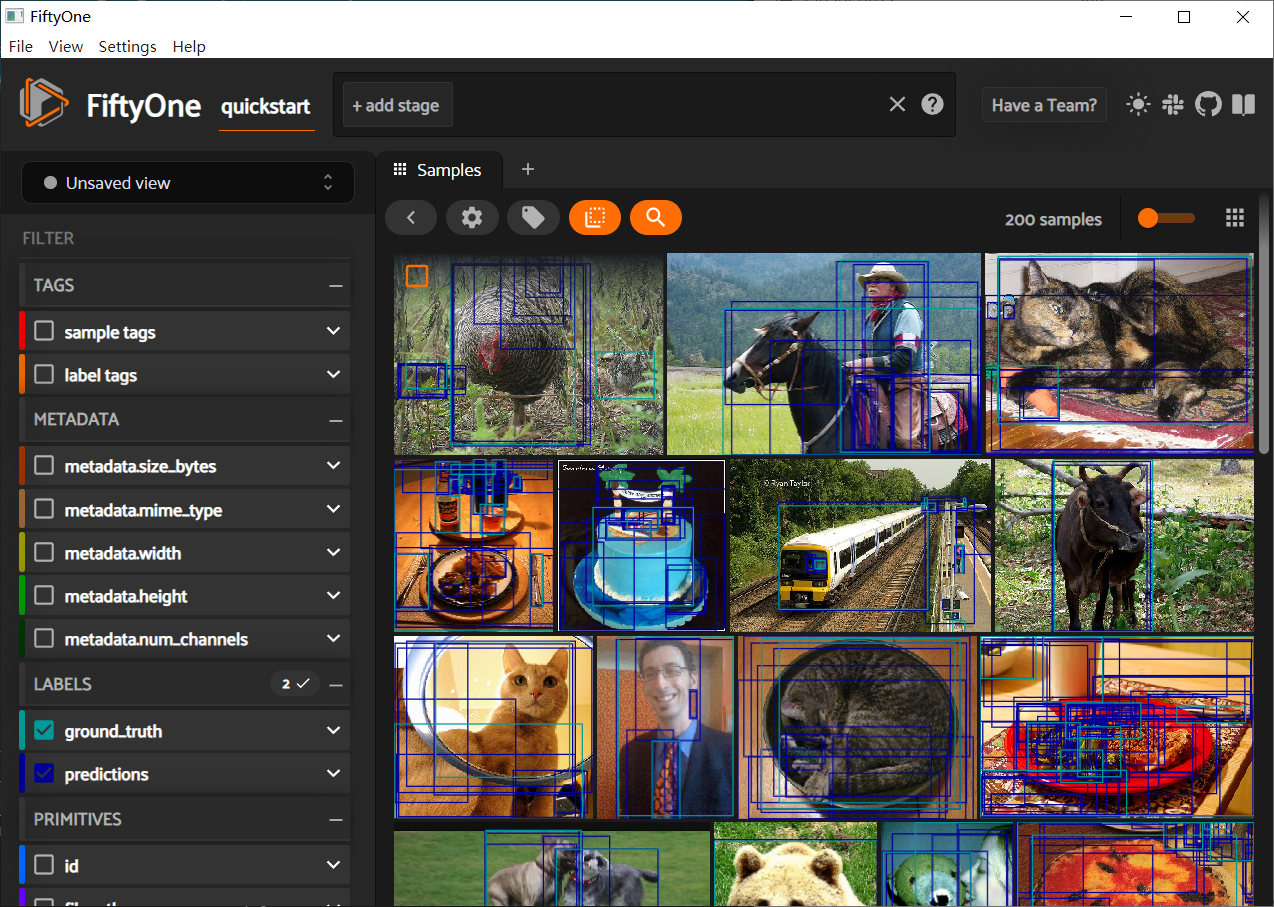Viewport: 1274px width, 907px height.
Task: Open the Settings menu
Action: [127, 46]
